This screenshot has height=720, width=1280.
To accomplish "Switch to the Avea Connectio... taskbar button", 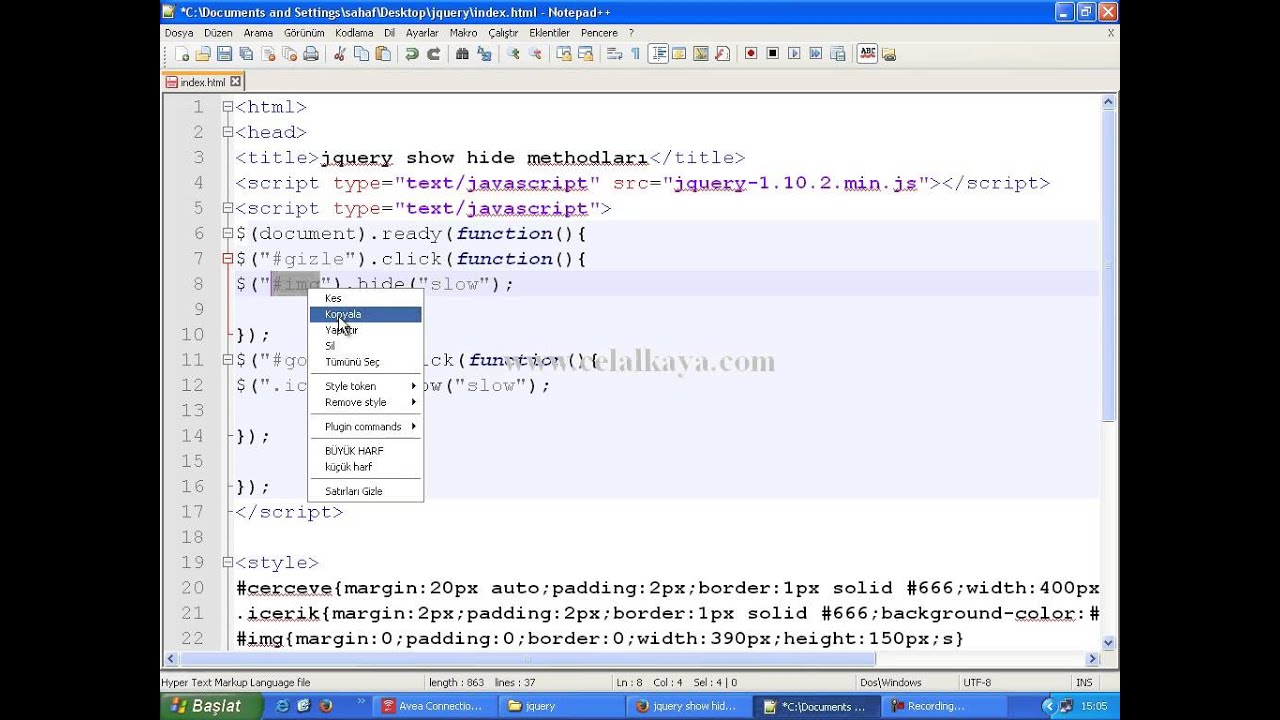I will [x=433, y=706].
